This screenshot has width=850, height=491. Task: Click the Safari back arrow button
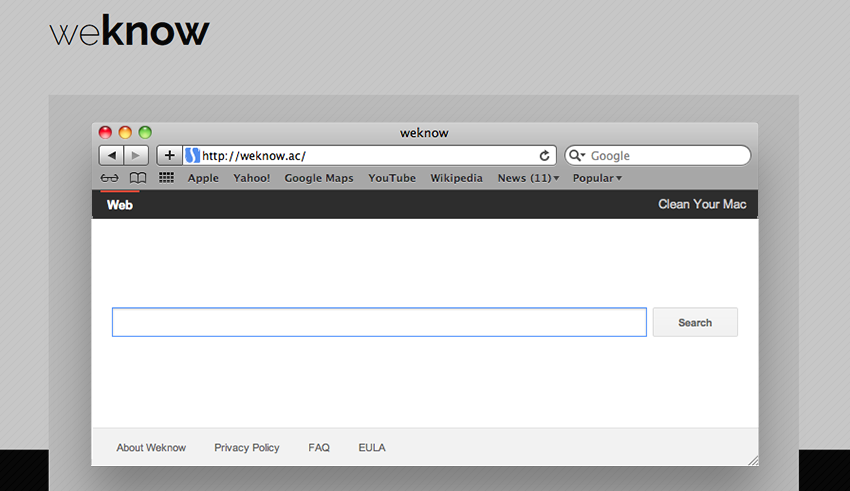point(111,156)
